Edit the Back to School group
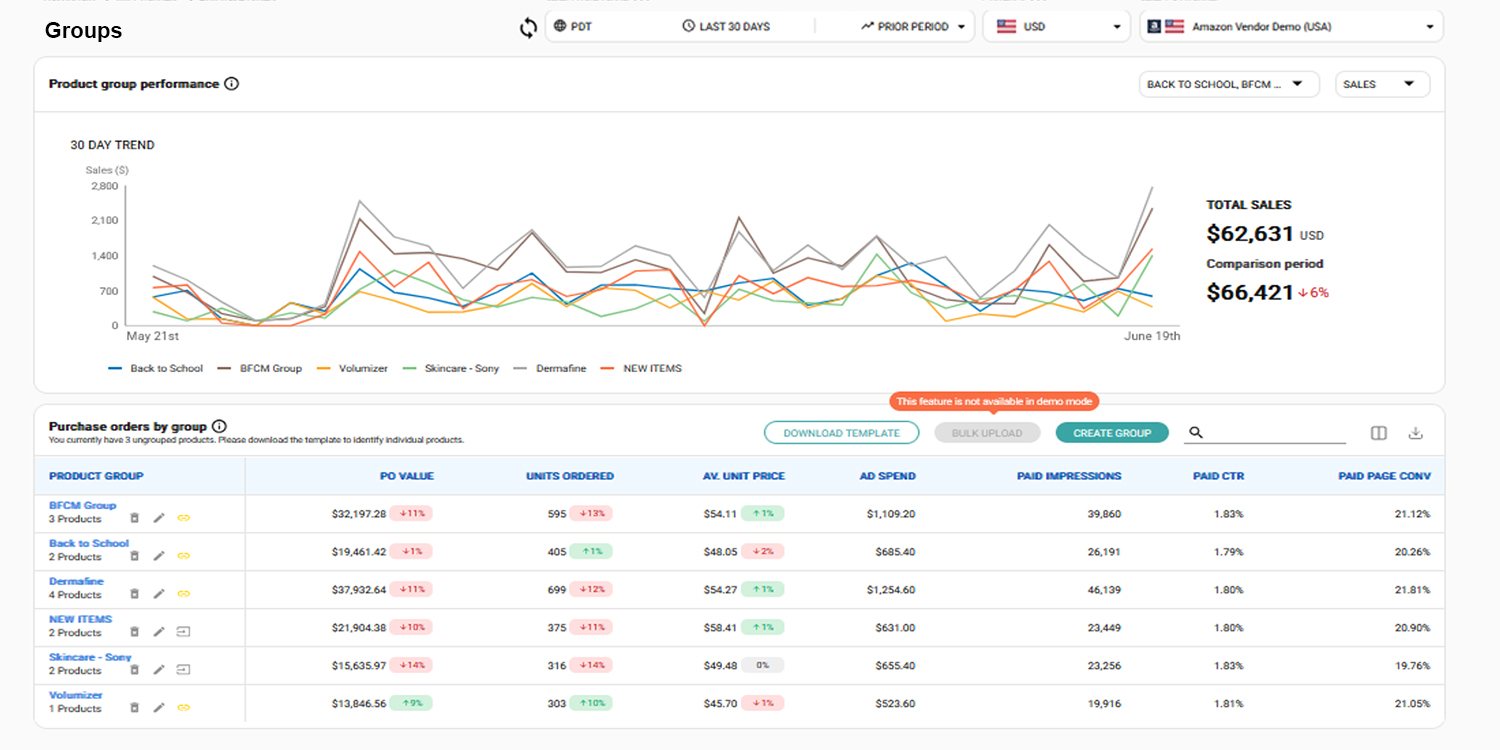The image size is (1500, 750). coord(159,556)
